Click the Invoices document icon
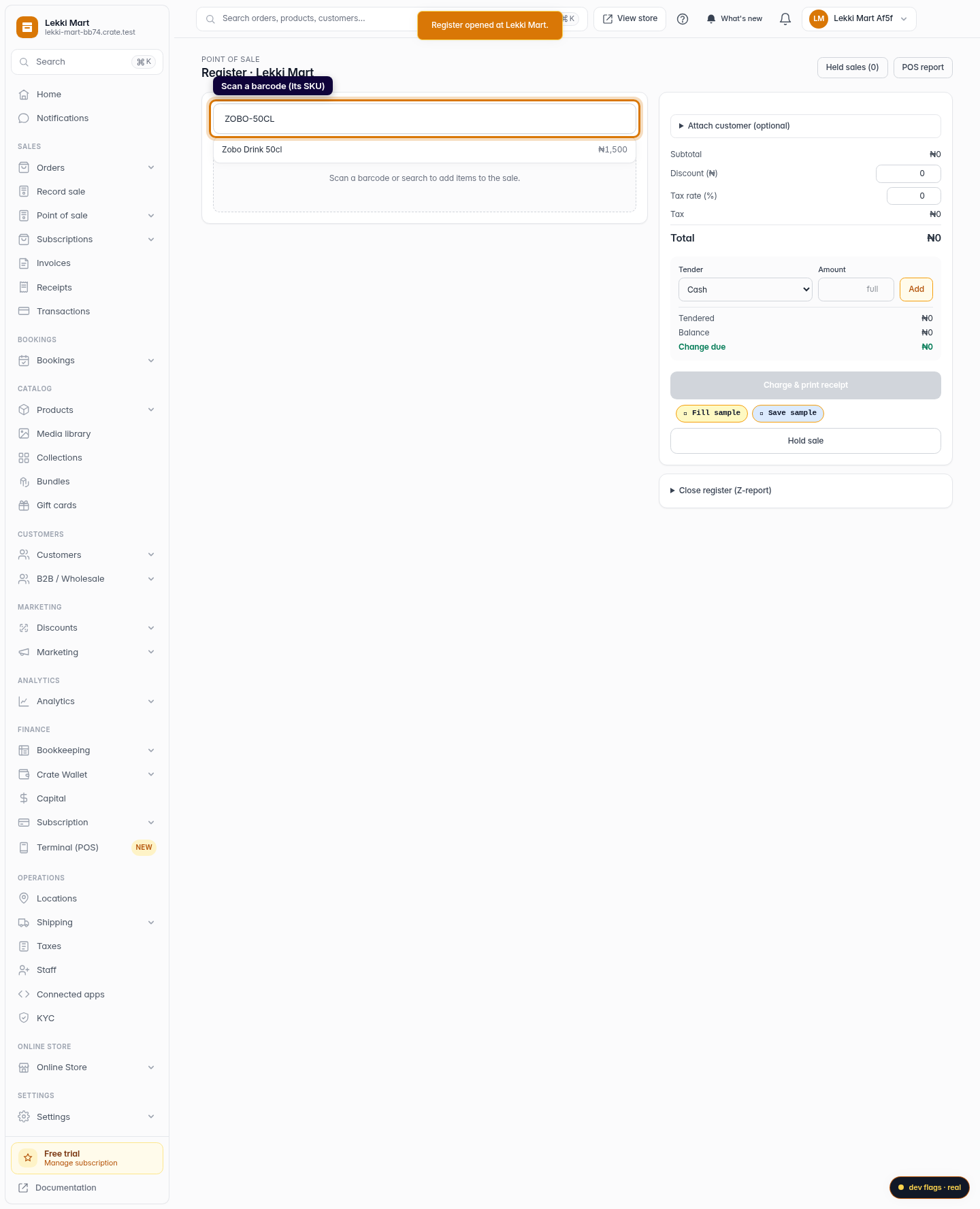 coord(24,263)
